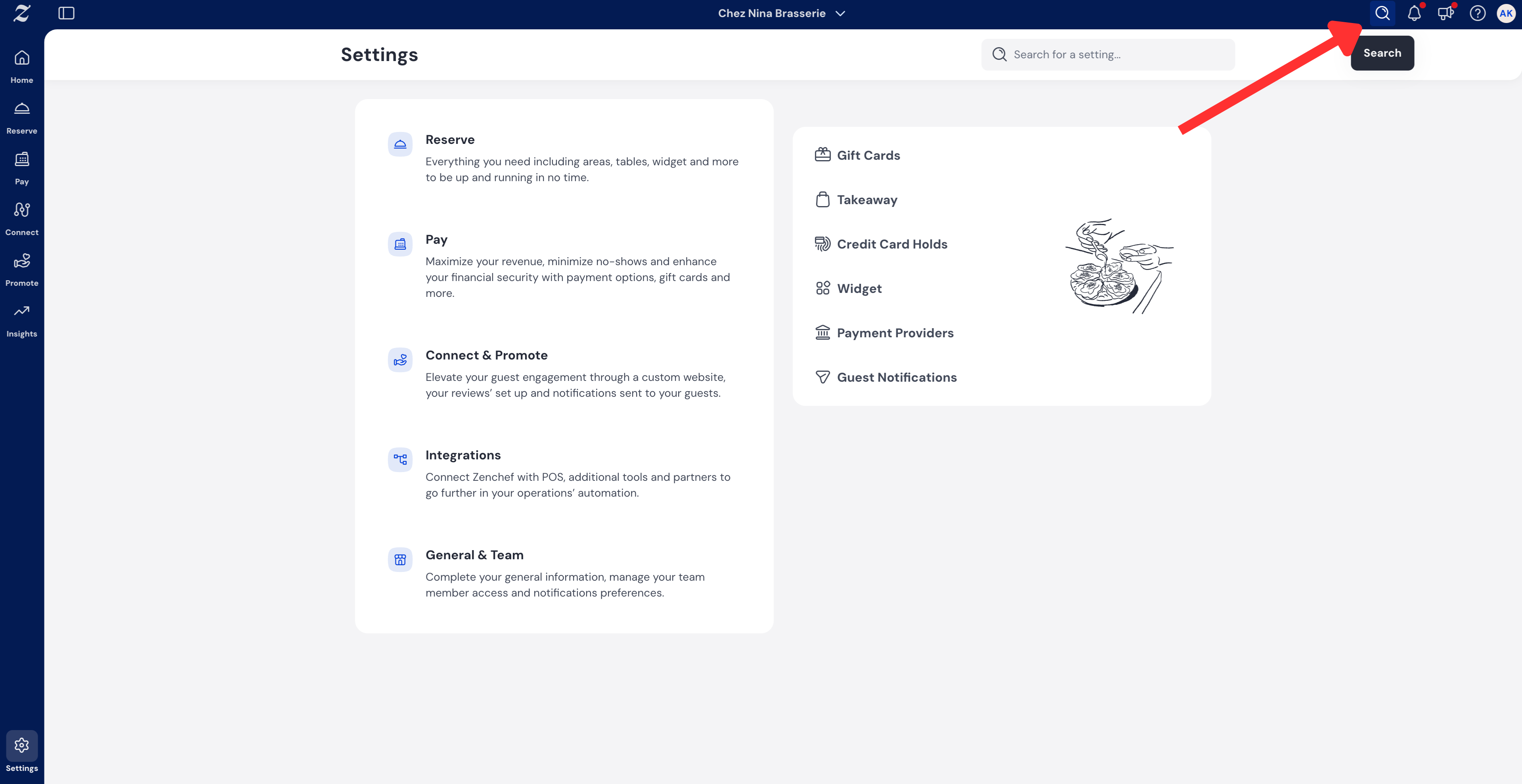The image size is (1522, 784).
Task: Click the Integrations description about POS
Action: (578, 485)
